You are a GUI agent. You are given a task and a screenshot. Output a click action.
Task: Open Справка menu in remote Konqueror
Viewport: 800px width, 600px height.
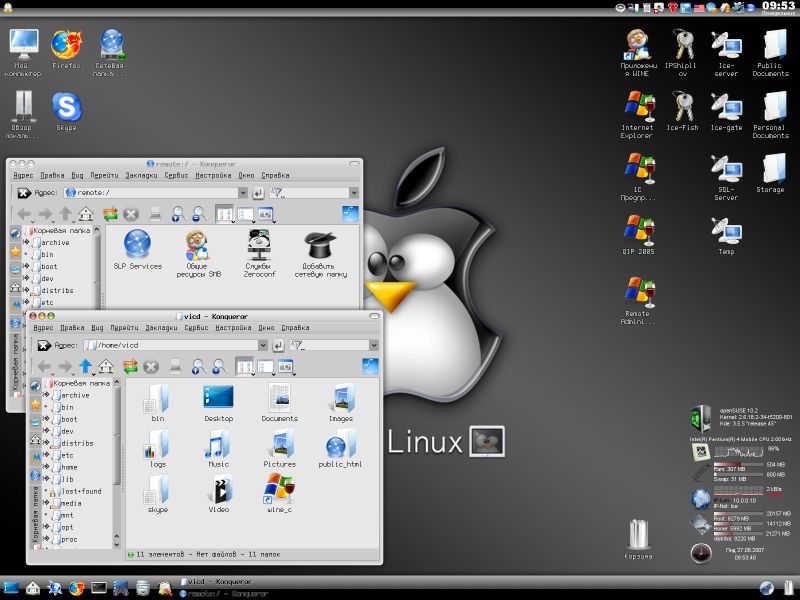click(276, 175)
